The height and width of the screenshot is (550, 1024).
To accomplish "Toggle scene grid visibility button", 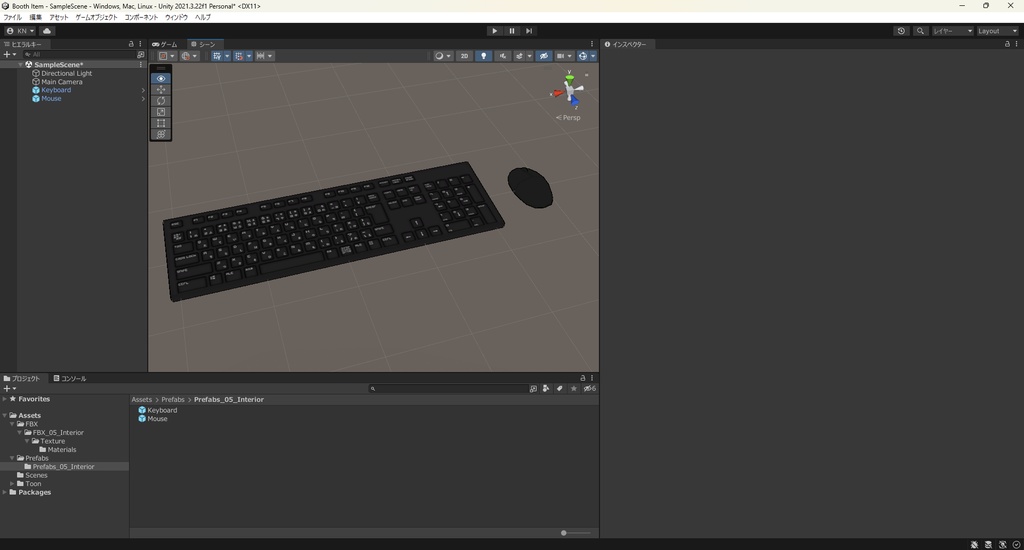I will point(217,56).
